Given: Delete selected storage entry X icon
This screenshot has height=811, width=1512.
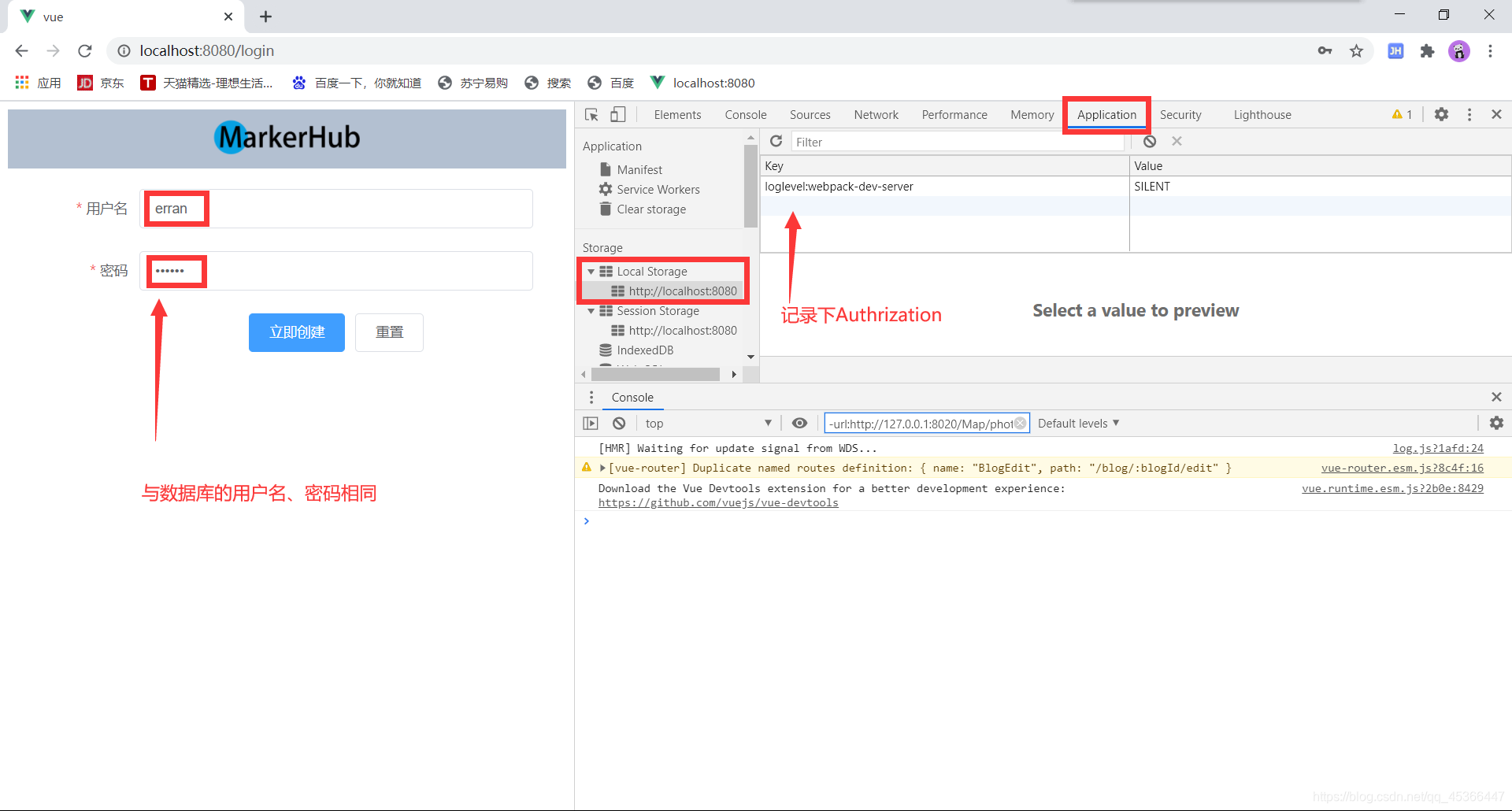Looking at the screenshot, I should coord(1177,141).
